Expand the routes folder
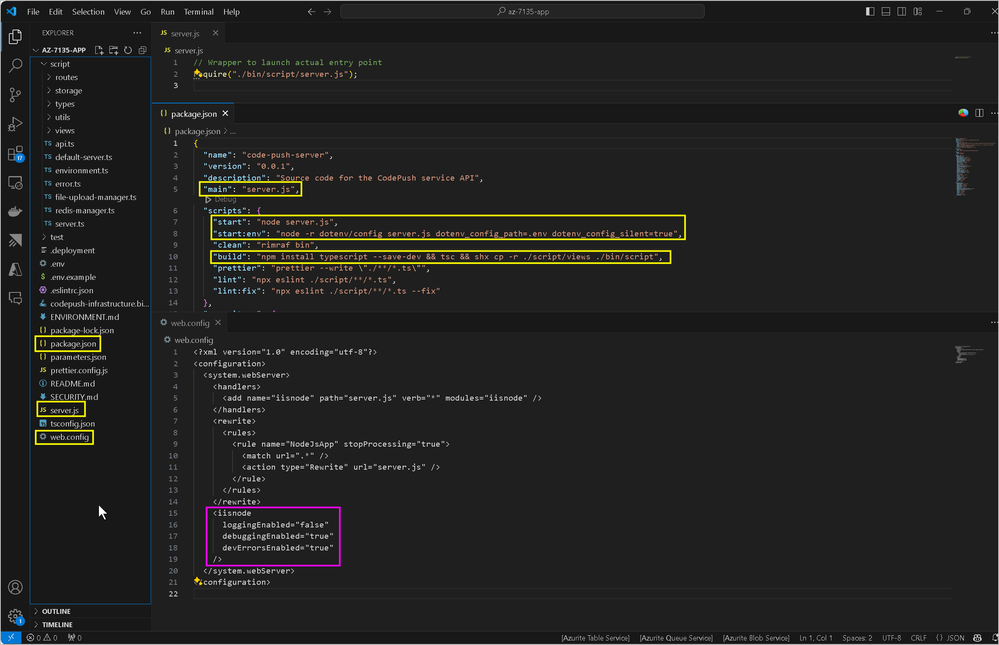999x645 pixels. pyautogui.click(x=66, y=77)
